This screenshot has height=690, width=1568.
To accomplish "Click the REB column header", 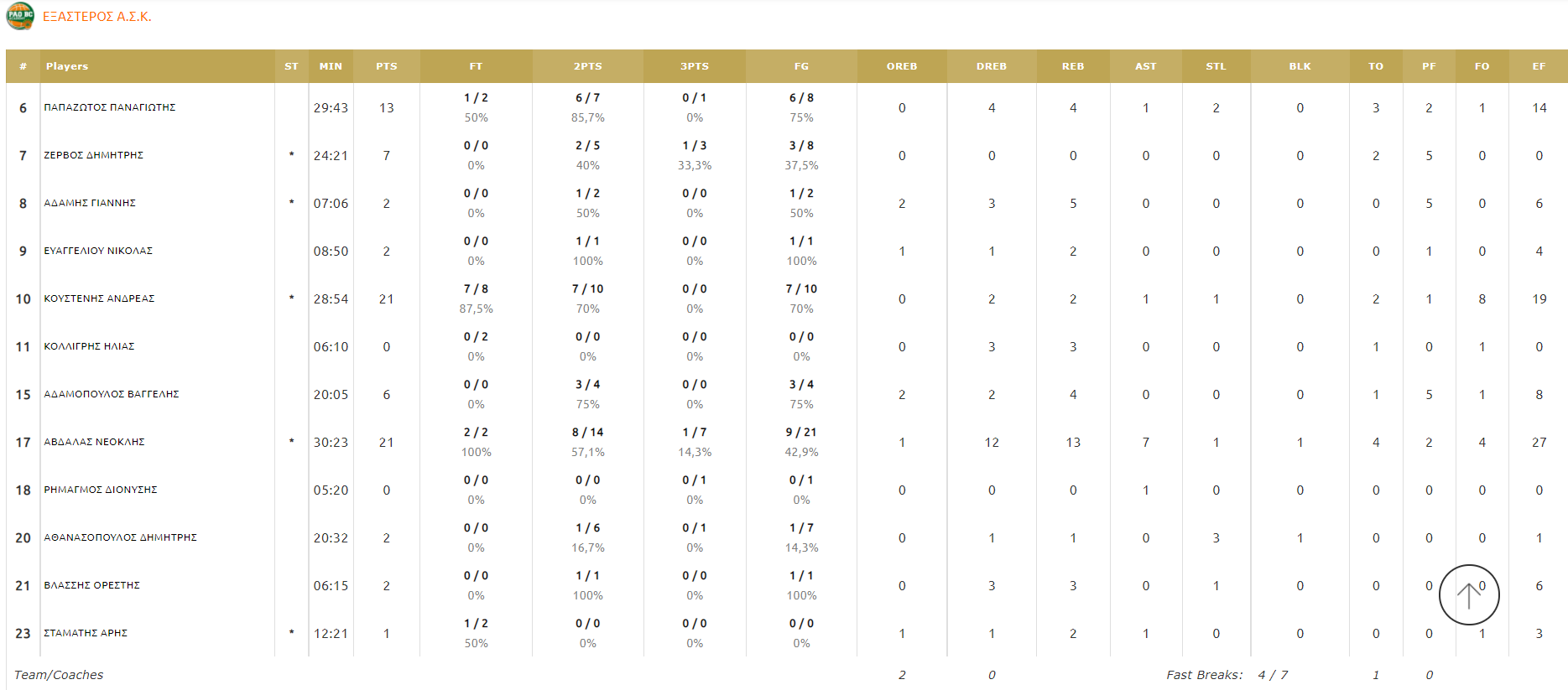I will pos(1073,66).
